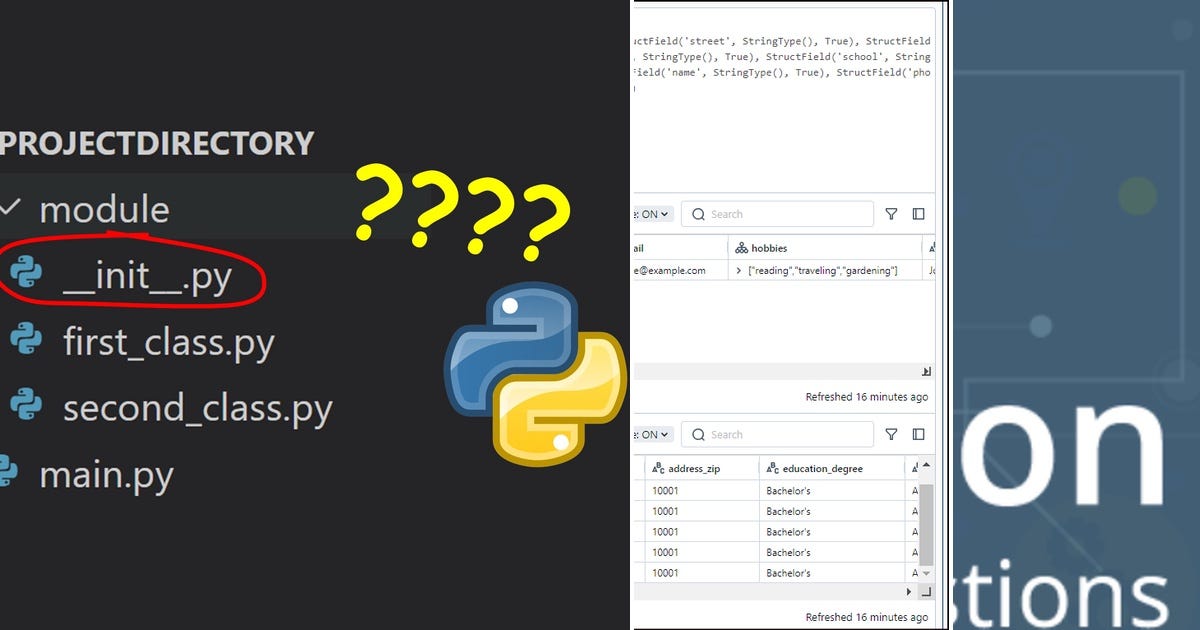This screenshot has width=1200, height=630.
Task: Open the ON dropdown above hobbies table
Action: 654,214
